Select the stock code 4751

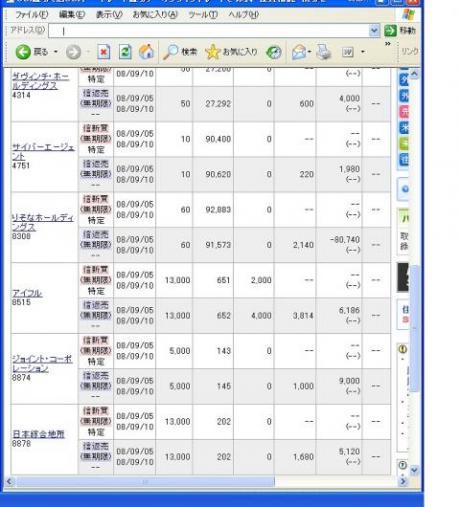pyautogui.click(x=21, y=165)
